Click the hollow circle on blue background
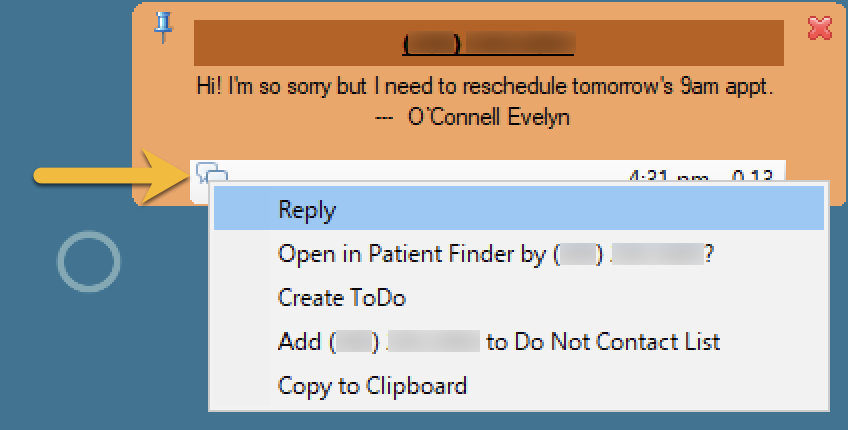Viewport: 848px width, 430px height. click(x=89, y=262)
